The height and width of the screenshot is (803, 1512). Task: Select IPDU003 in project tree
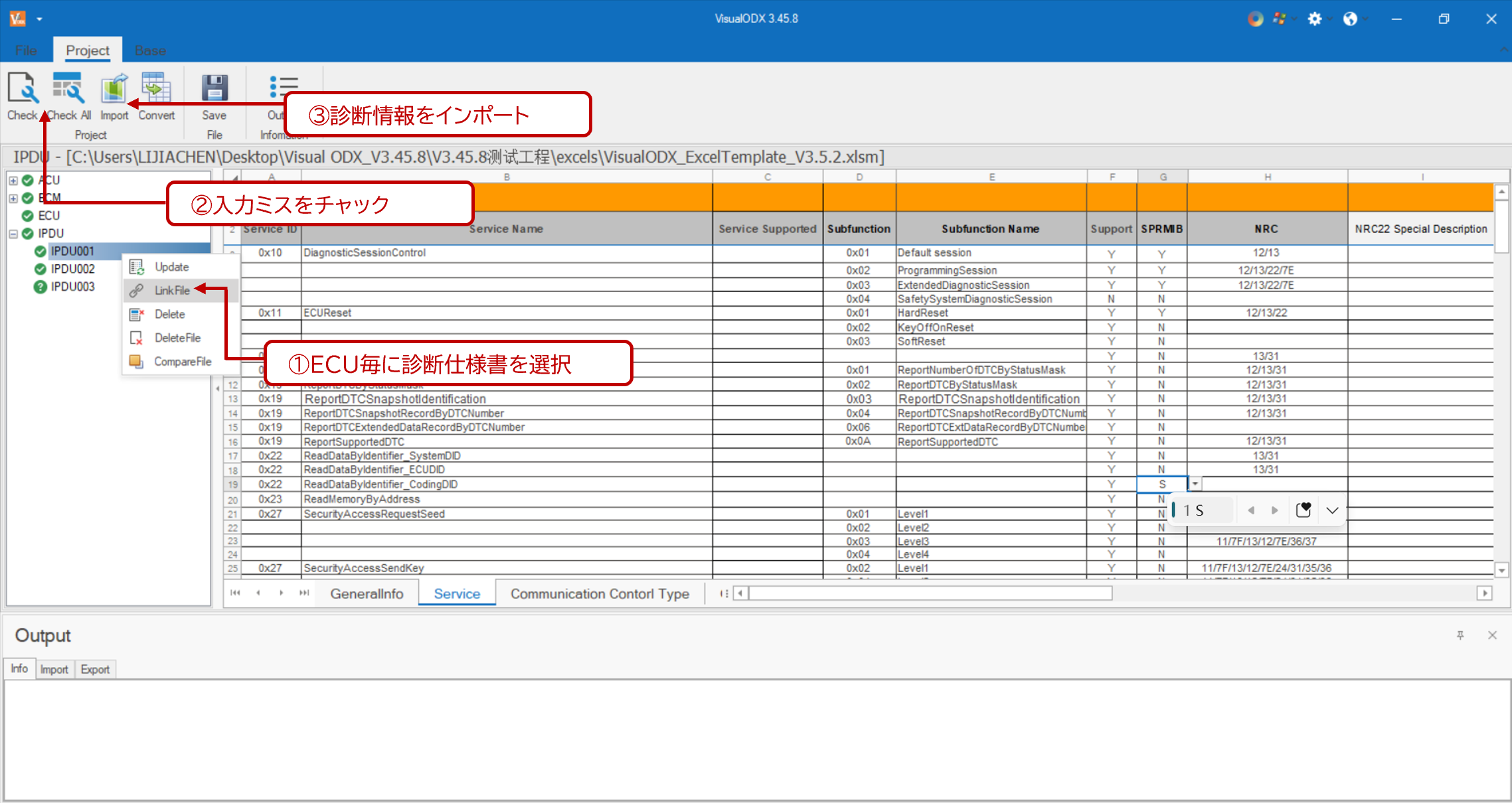(x=72, y=287)
